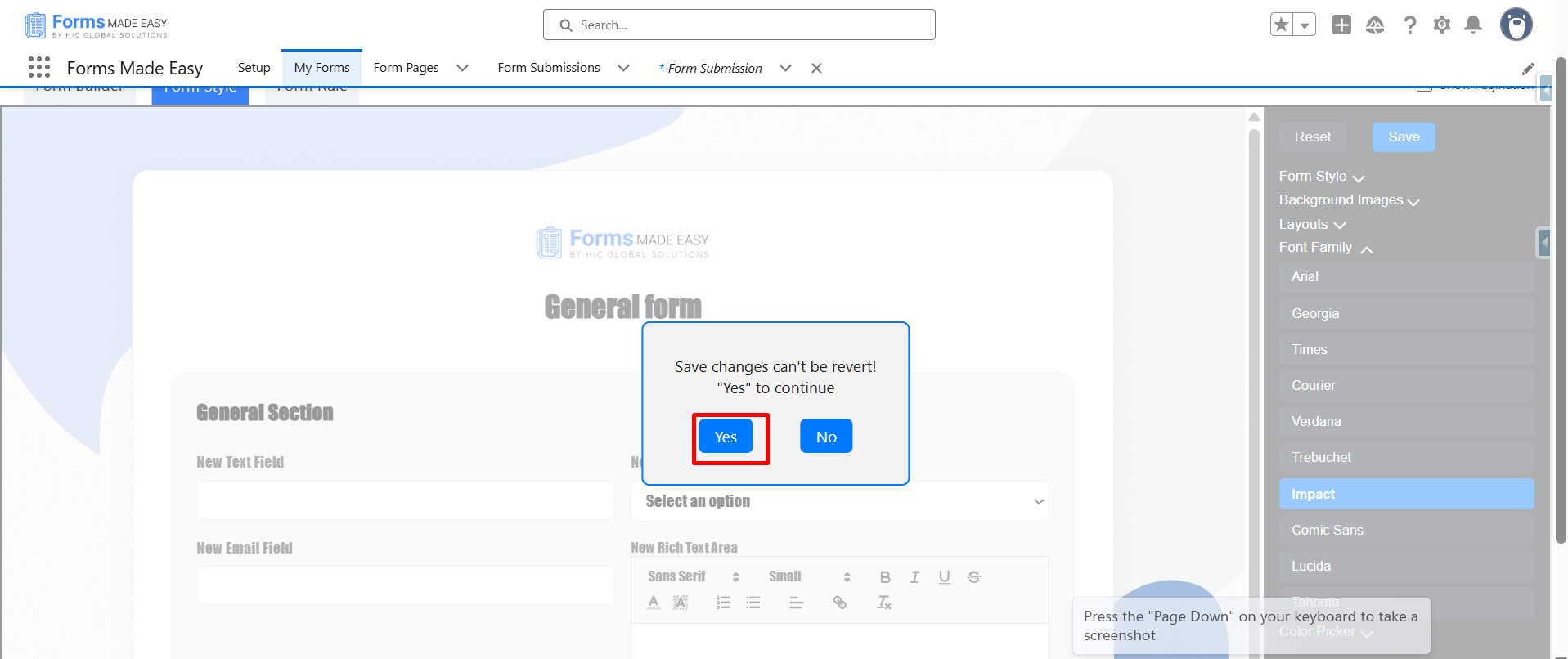This screenshot has width=1568, height=659.
Task: Select the Georgia font option
Action: [1406, 313]
